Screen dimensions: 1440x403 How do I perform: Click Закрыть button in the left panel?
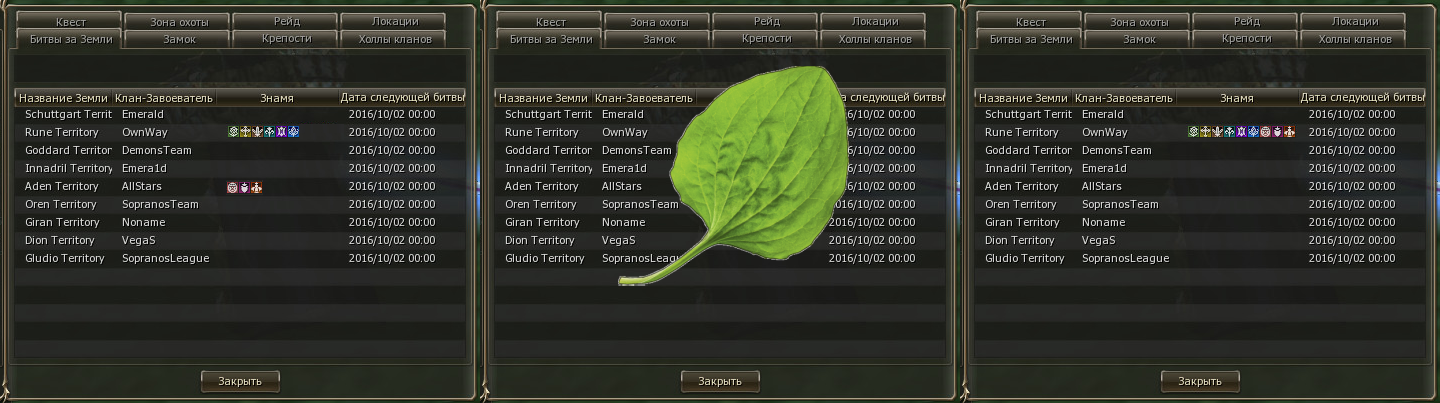coord(240,381)
